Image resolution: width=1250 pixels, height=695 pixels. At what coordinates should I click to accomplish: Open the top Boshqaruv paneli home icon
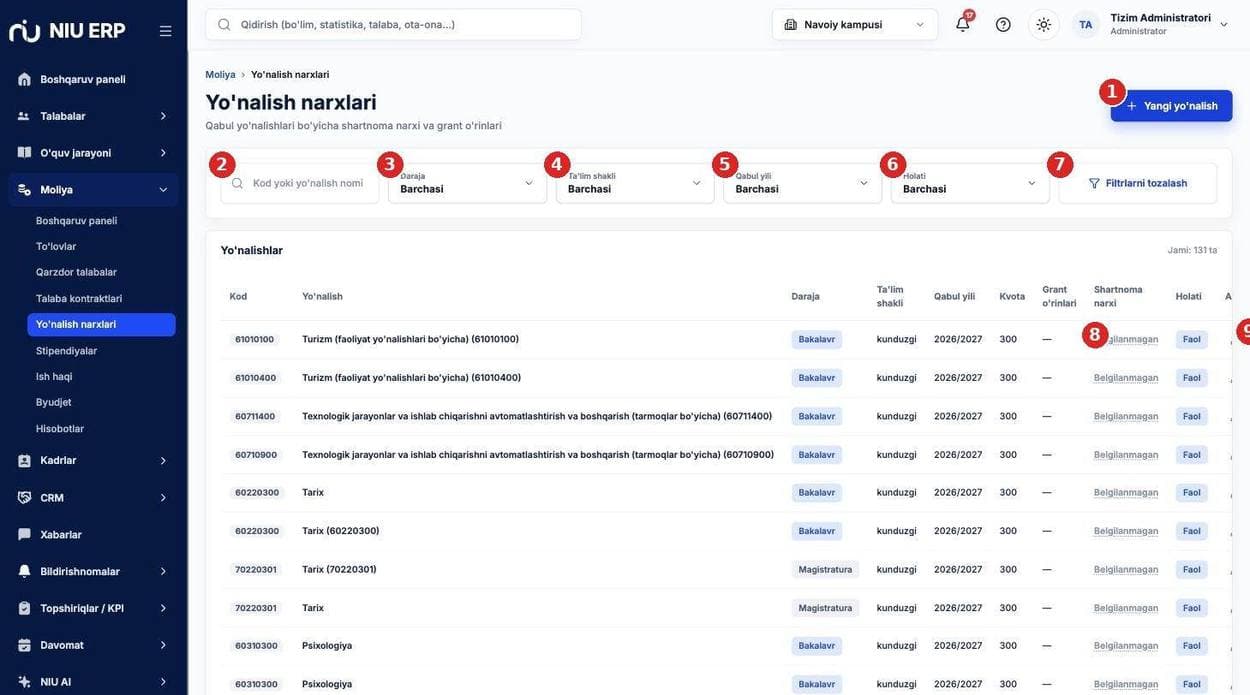24,79
